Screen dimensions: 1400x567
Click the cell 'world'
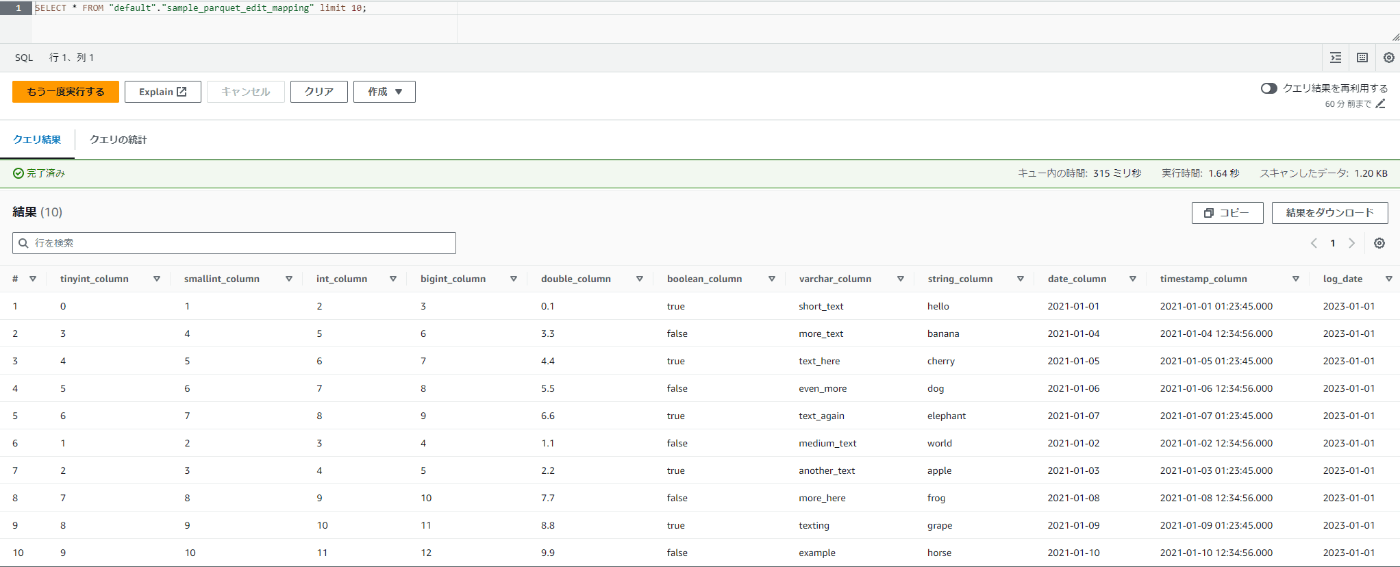(940, 443)
